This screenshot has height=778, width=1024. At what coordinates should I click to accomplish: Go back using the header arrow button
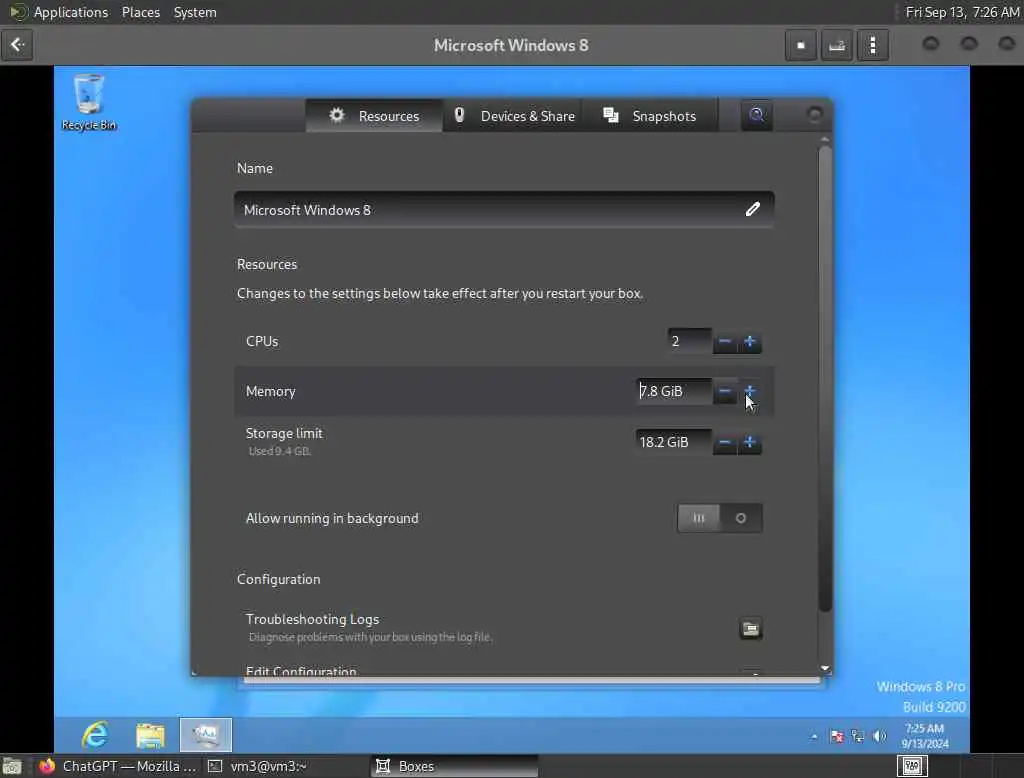[x=17, y=45]
